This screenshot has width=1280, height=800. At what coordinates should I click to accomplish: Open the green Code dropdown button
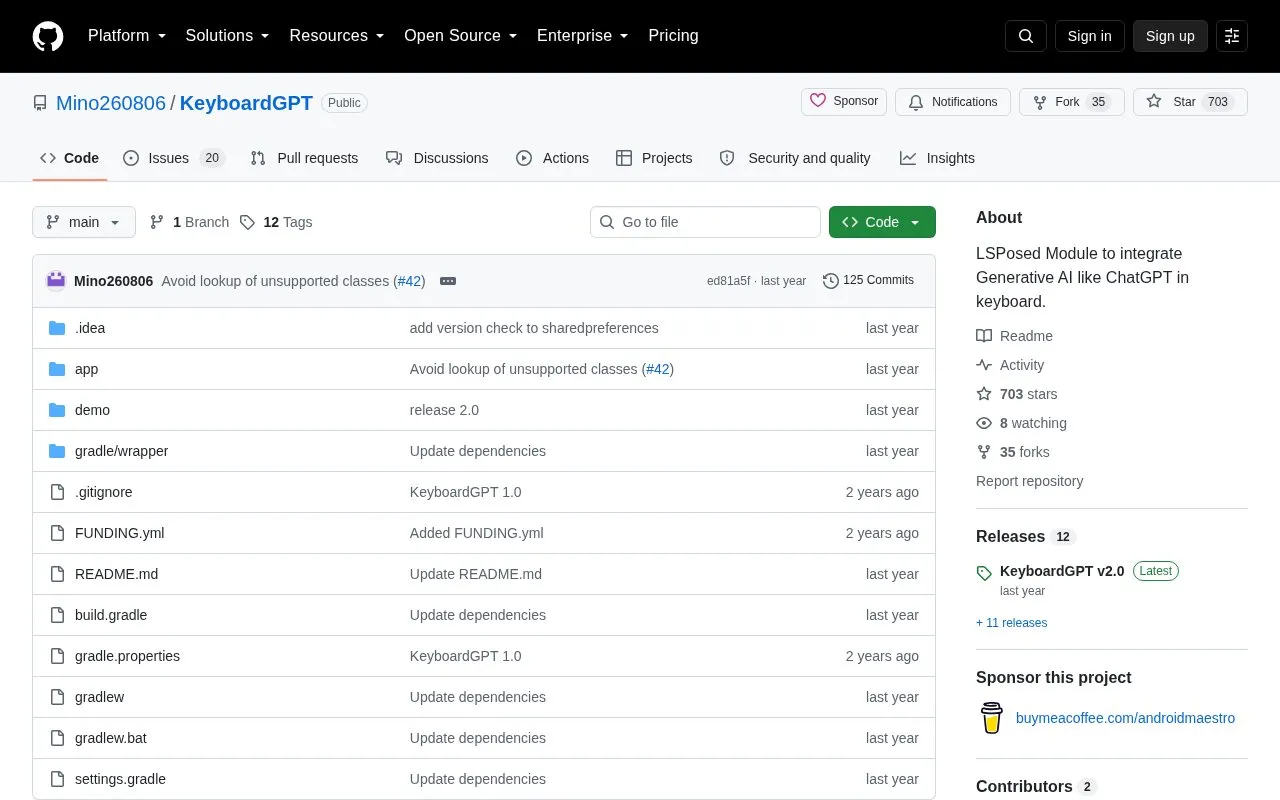point(882,222)
